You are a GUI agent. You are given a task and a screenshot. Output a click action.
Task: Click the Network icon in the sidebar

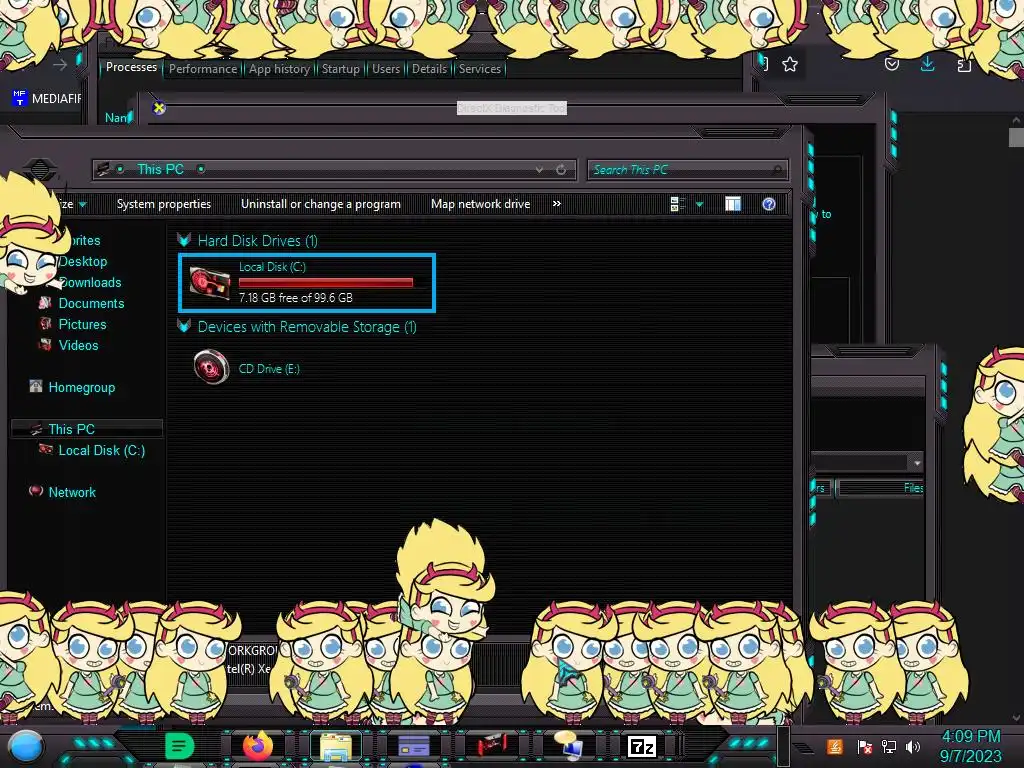[x=36, y=491]
